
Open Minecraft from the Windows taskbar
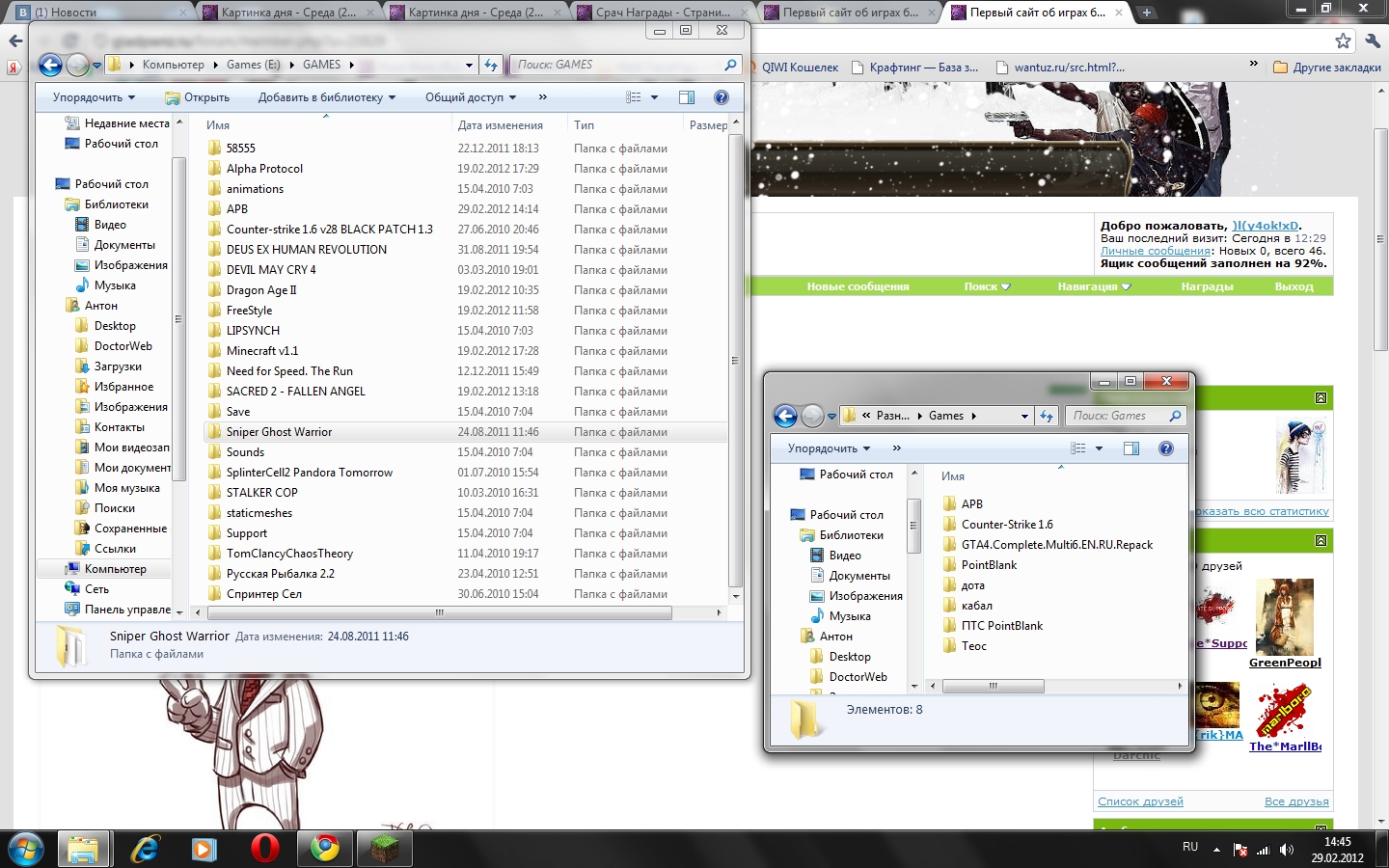pos(385,849)
